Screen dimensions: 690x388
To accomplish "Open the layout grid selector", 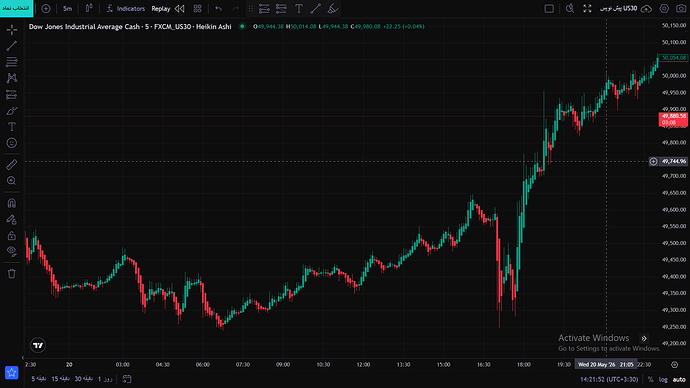I will pyautogui.click(x=198, y=9).
